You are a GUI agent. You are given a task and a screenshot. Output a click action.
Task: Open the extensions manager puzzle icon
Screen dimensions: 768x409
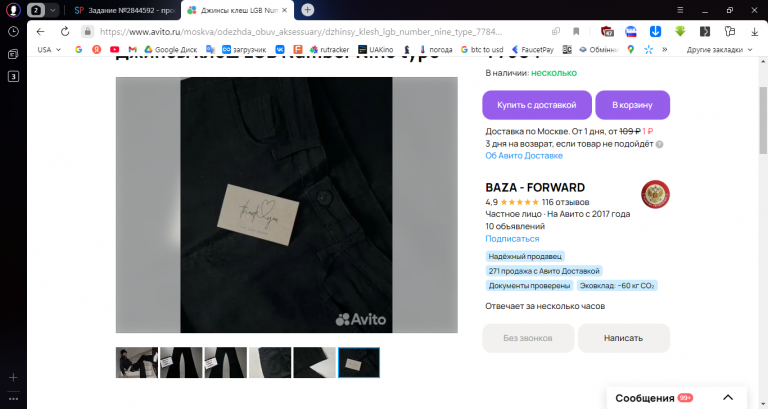[730, 31]
